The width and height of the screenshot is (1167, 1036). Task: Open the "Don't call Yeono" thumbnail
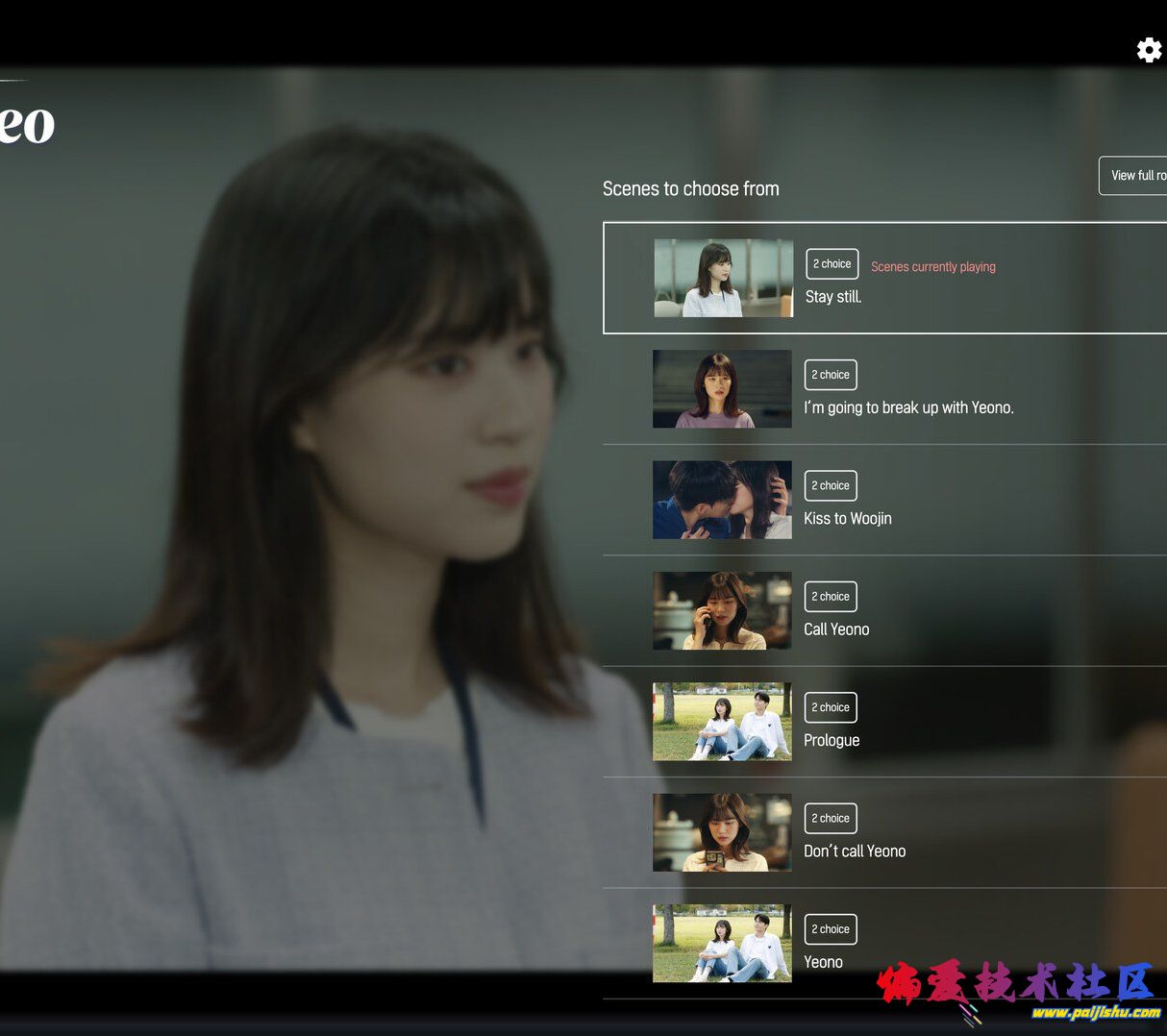pos(722,832)
